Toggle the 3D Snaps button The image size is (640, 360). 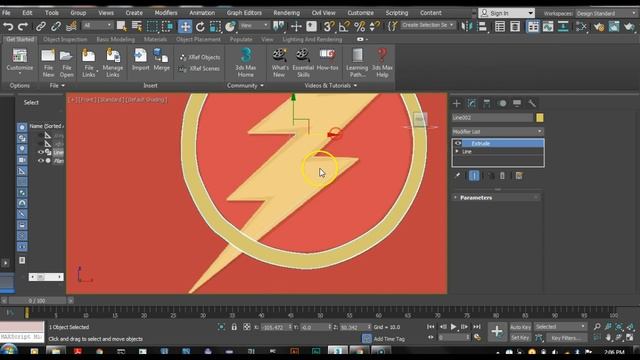pos(328,27)
